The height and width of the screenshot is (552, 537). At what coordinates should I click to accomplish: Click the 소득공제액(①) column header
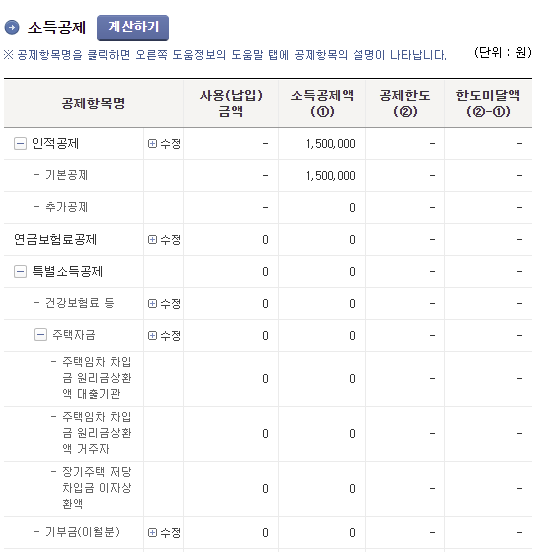(x=322, y=104)
